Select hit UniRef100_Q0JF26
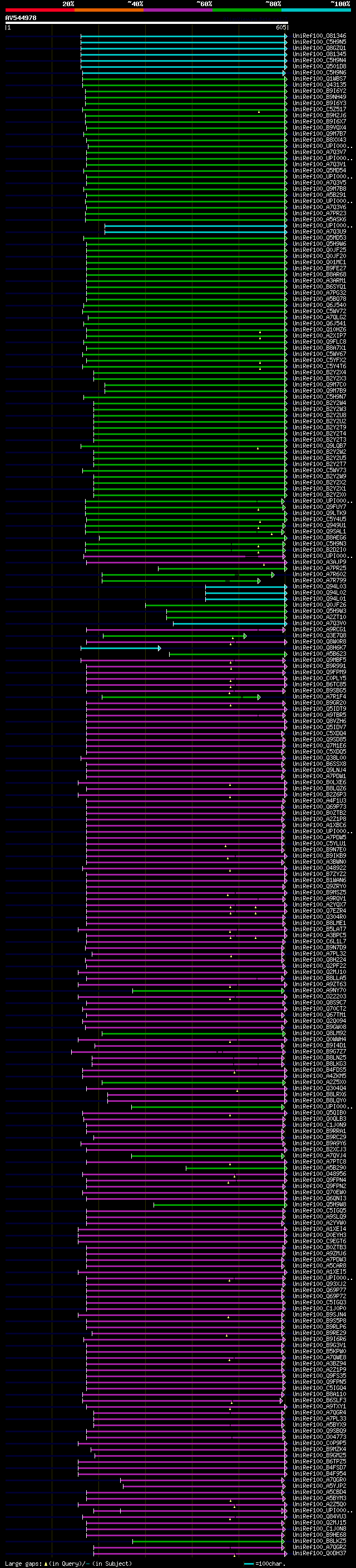 tap(319, 605)
